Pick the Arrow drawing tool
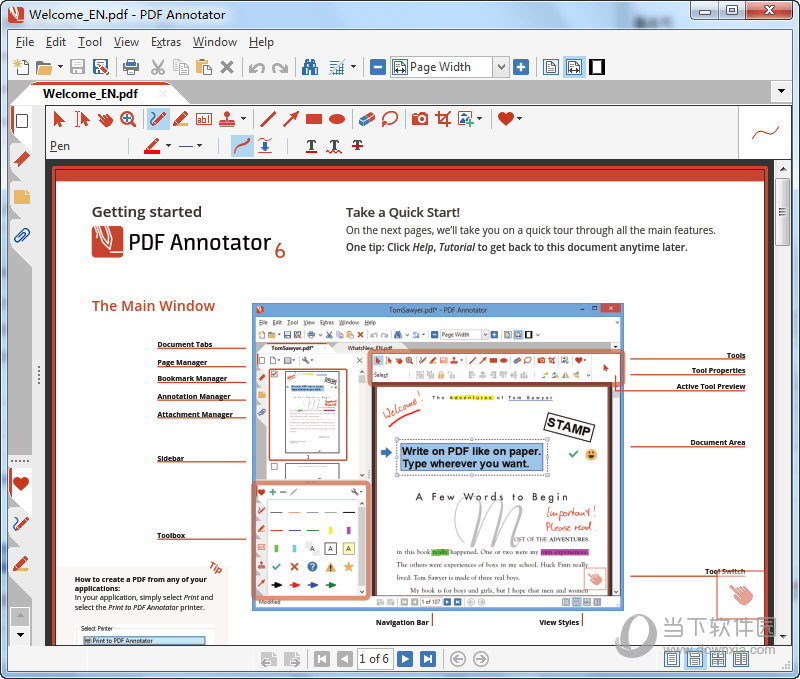Image resolution: width=800 pixels, height=679 pixels. point(291,119)
